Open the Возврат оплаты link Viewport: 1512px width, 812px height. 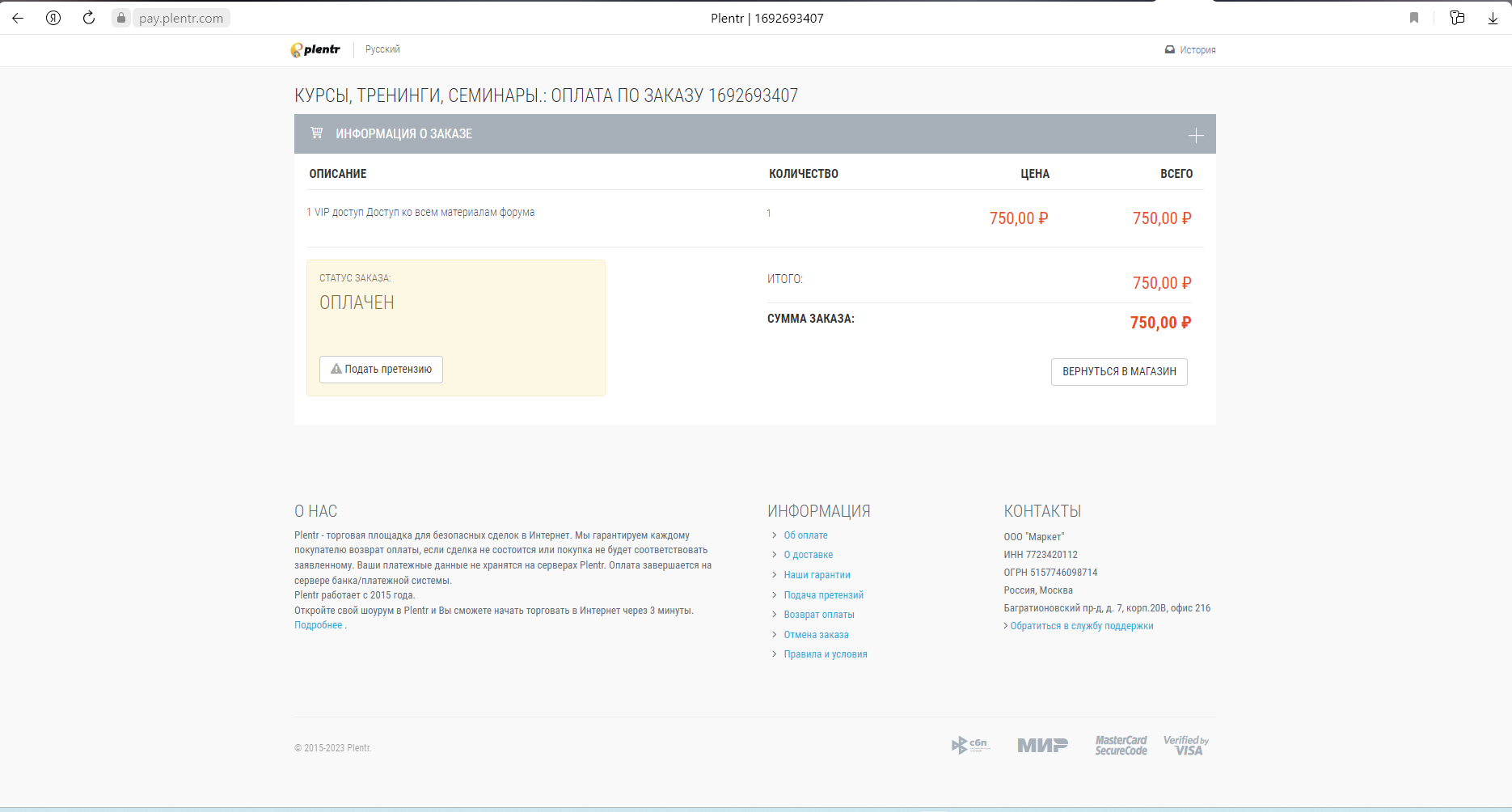[x=819, y=615]
